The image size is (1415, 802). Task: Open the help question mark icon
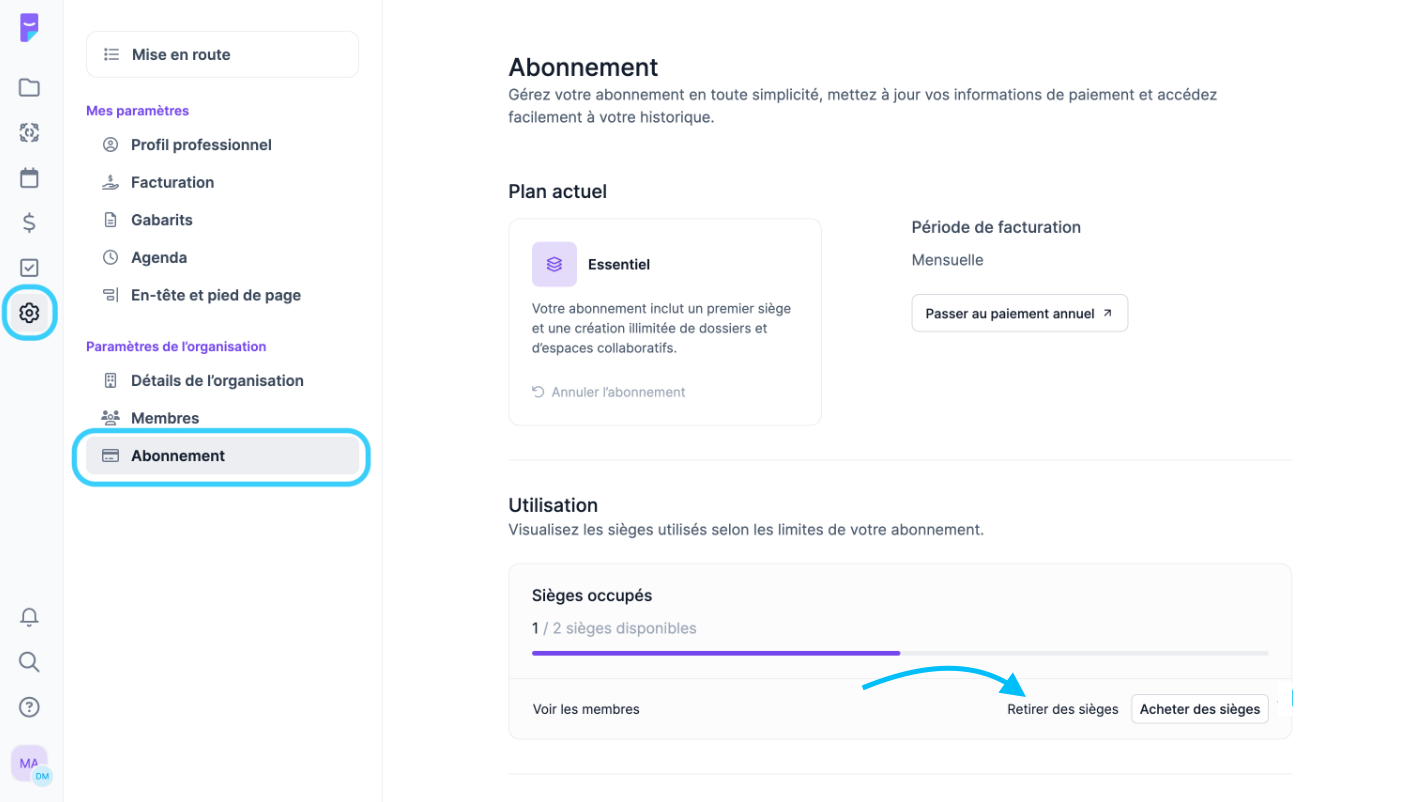29,707
